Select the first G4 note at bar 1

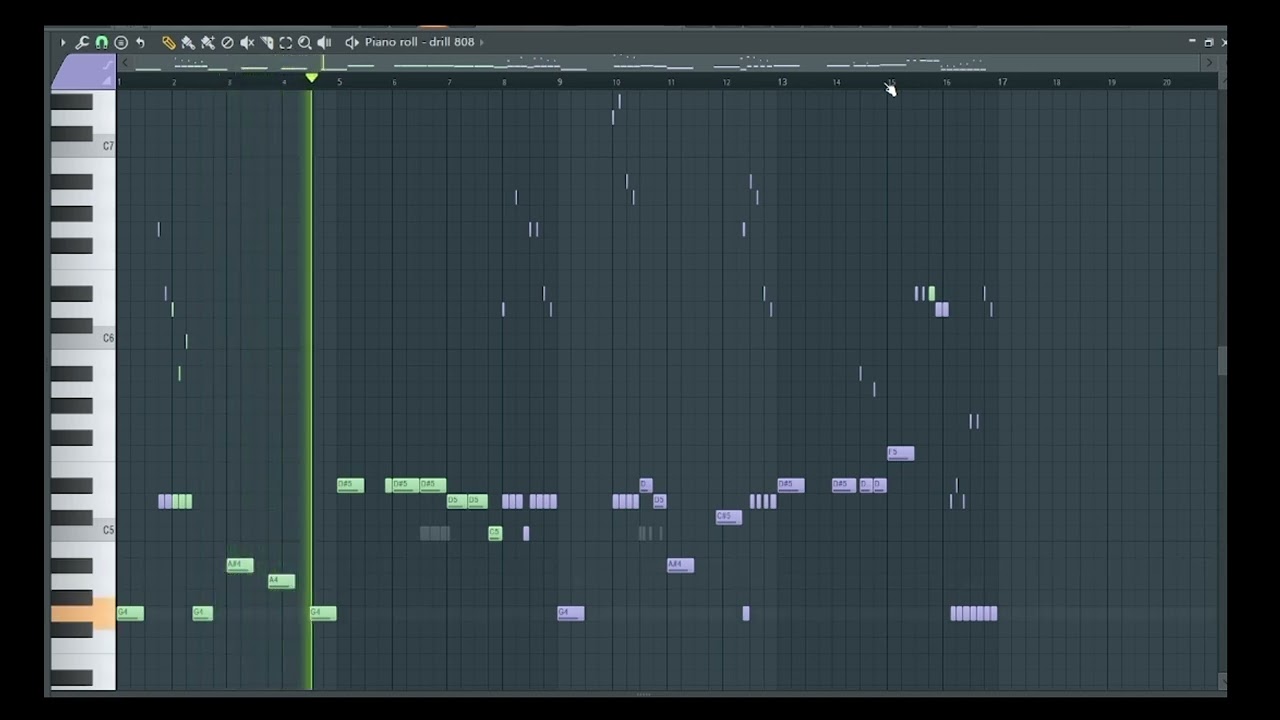click(x=130, y=613)
